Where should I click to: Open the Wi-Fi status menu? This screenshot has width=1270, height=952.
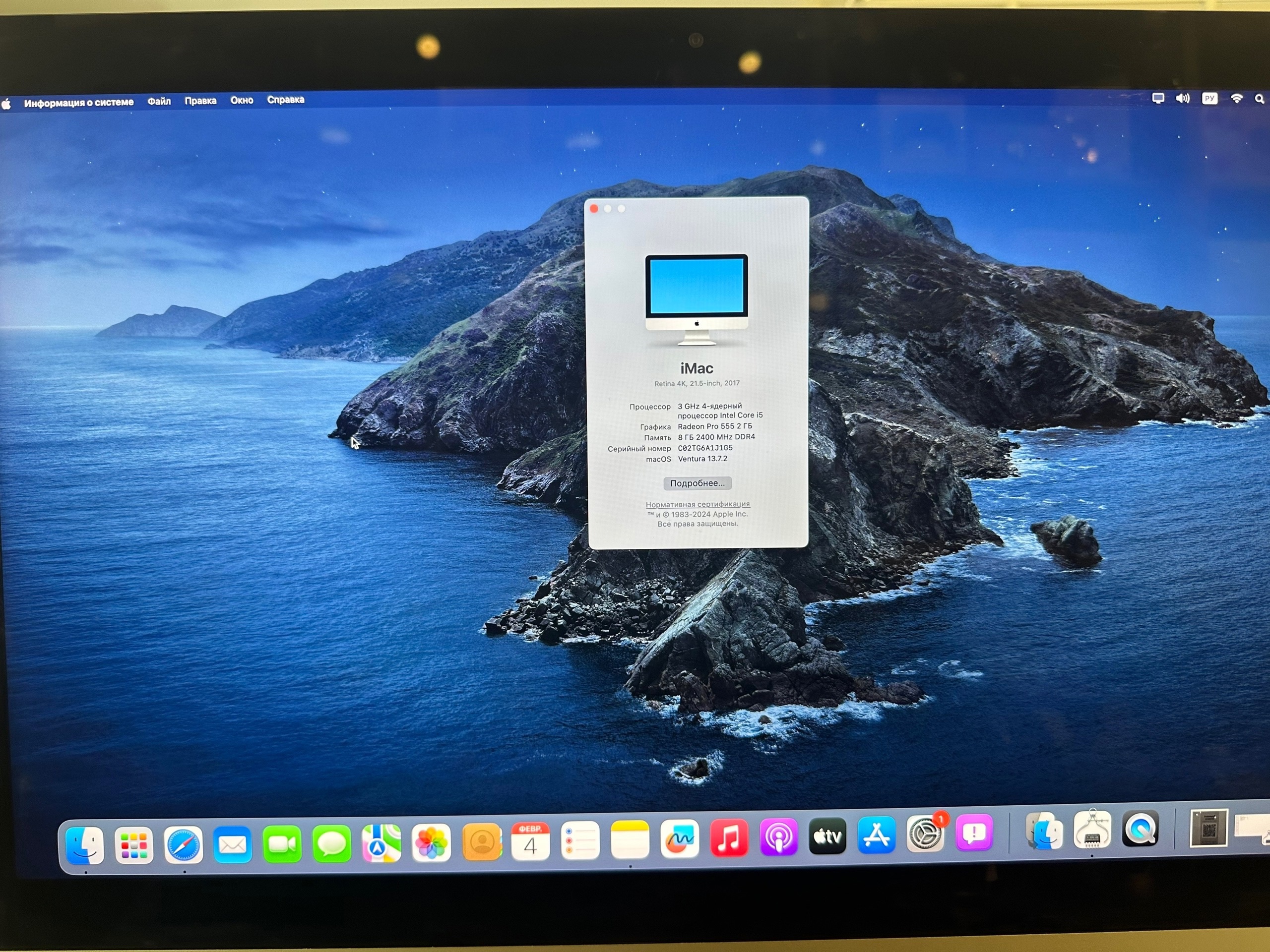[1237, 99]
